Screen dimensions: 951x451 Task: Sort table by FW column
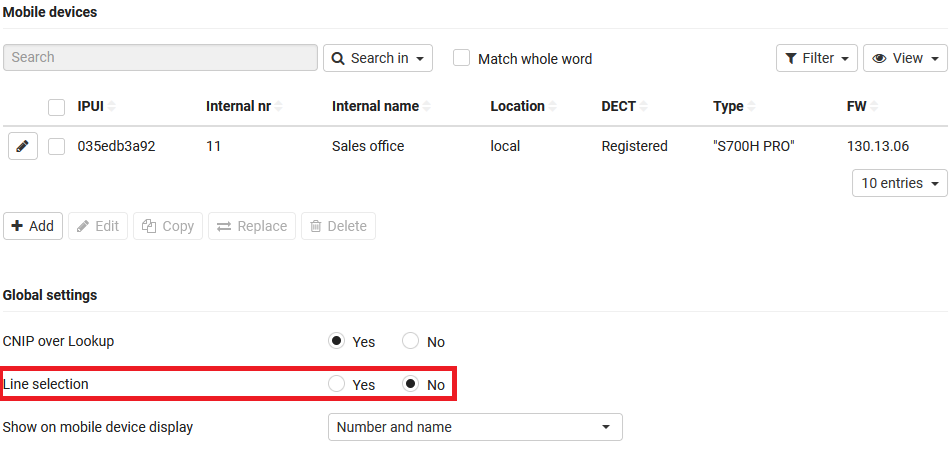point(875,107)
